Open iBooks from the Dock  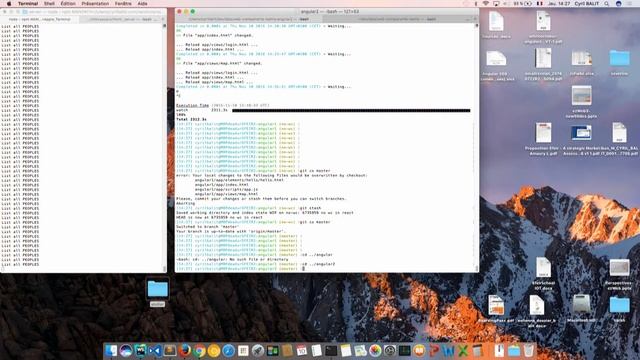click(419, 350)
